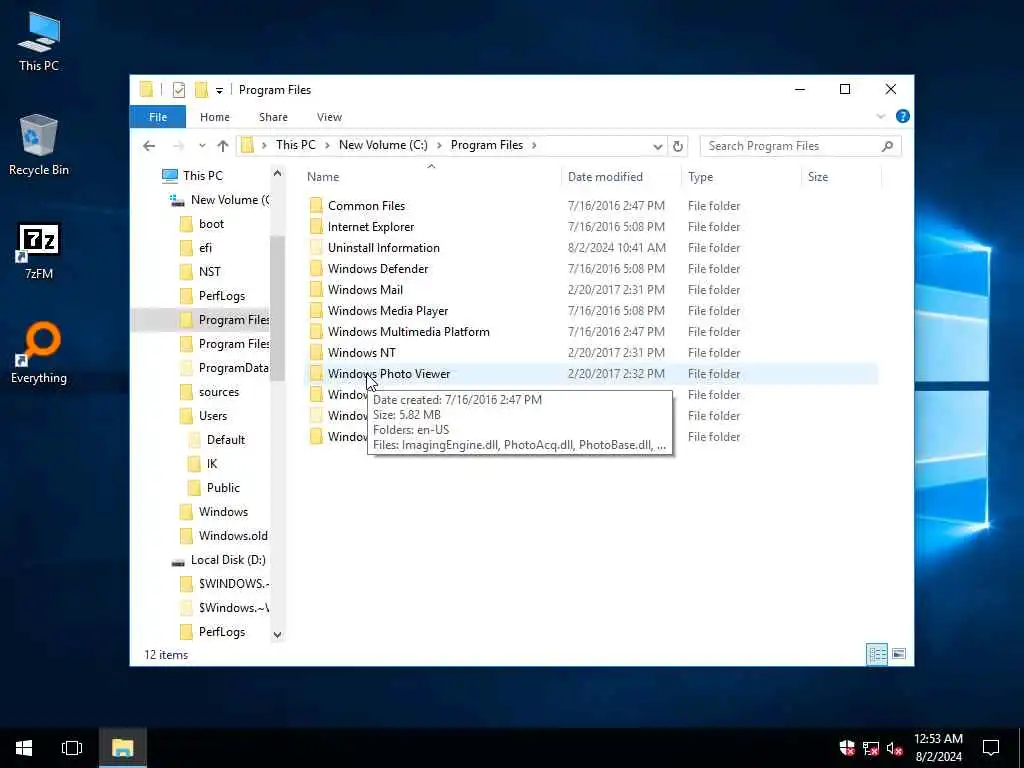
Task: Select the sources folder in navigation tree
Action: pyautogui.click(x=219, y=392)
